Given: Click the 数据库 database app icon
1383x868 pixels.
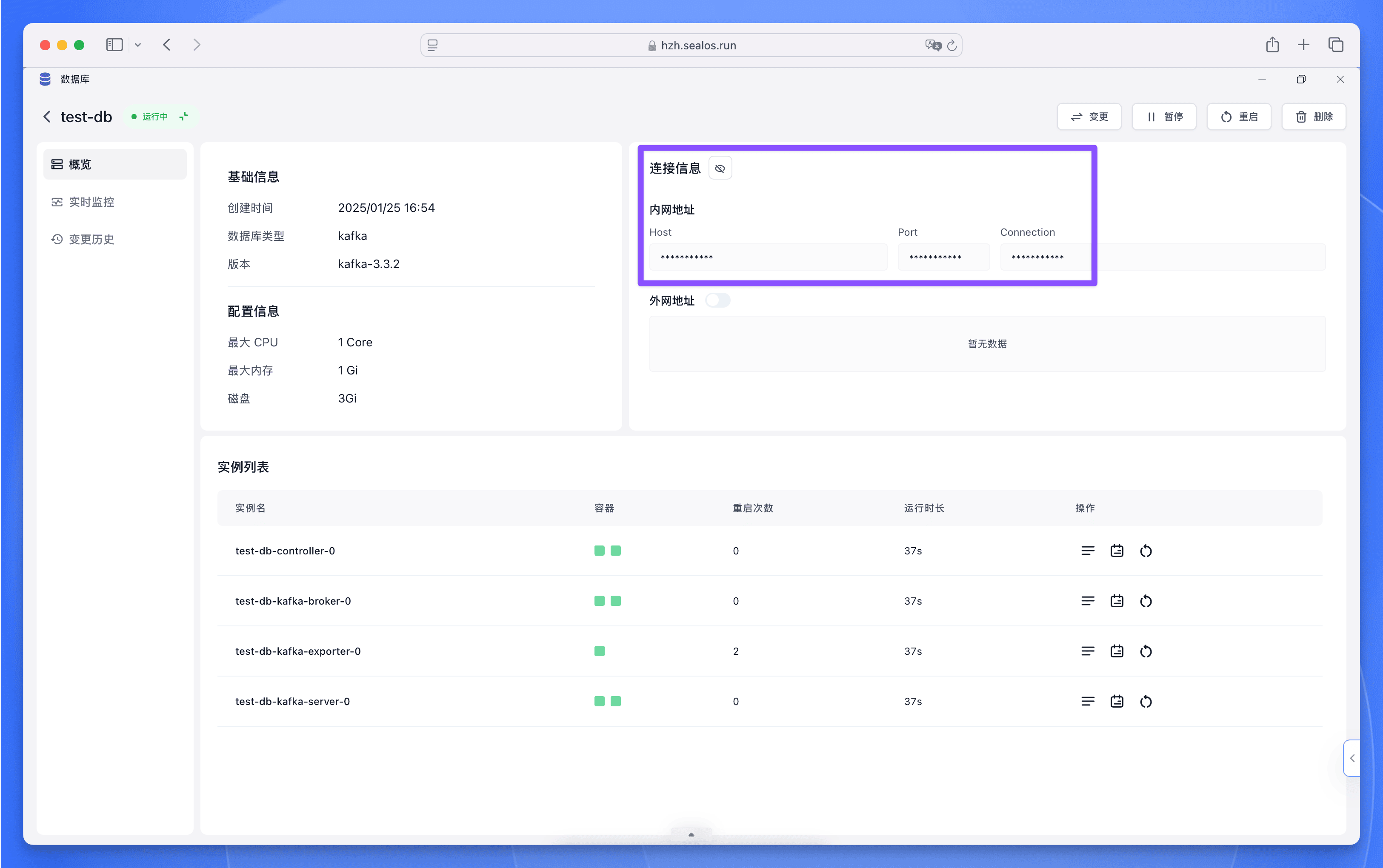Looking at the screenshot, I should pos(46,79).
